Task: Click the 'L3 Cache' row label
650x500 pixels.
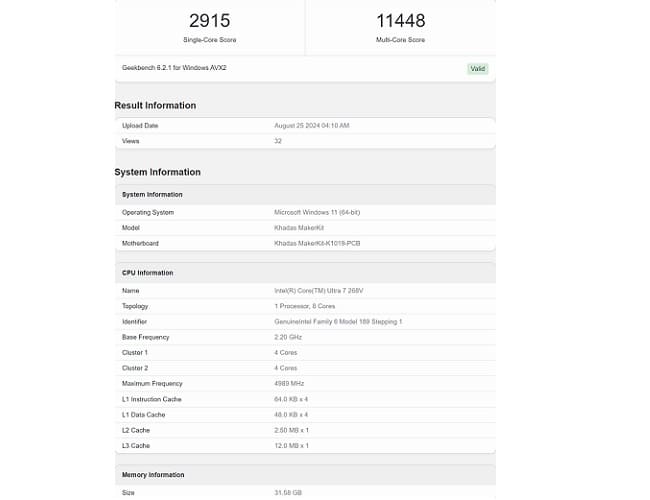Action: pos(136,446)
